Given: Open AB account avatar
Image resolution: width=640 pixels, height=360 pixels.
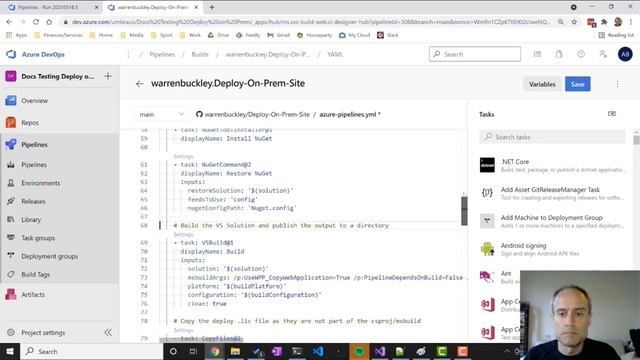Looking at the screenshot, I should tap(625, 54).
